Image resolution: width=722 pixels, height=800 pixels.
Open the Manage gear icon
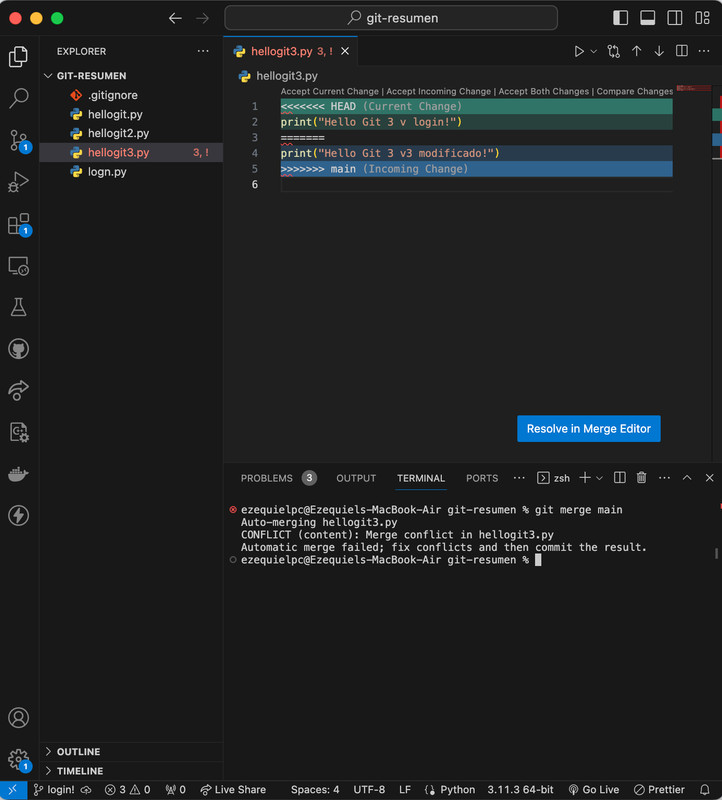19,760
